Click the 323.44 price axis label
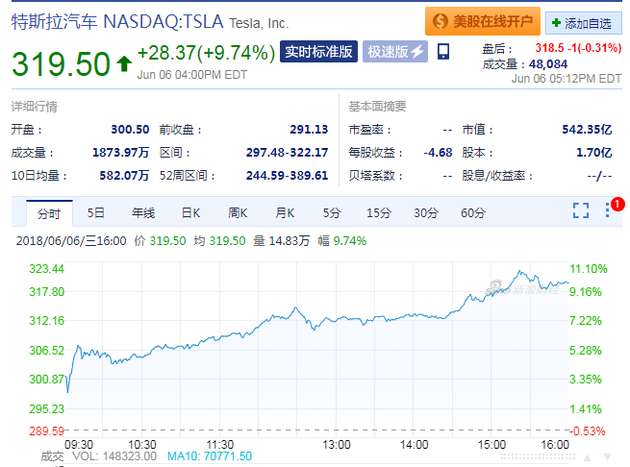 (47, 269)
